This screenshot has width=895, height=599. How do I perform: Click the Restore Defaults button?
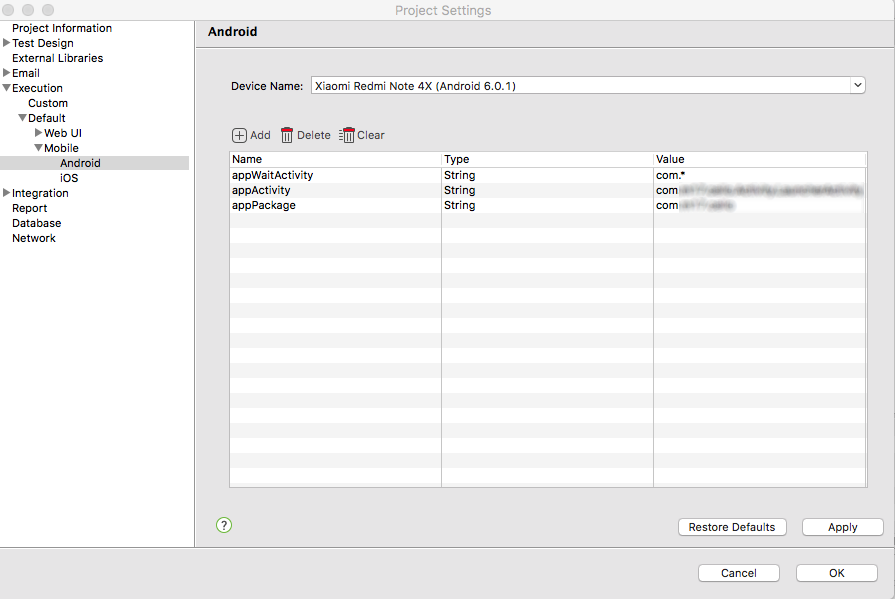click(732, 527)
